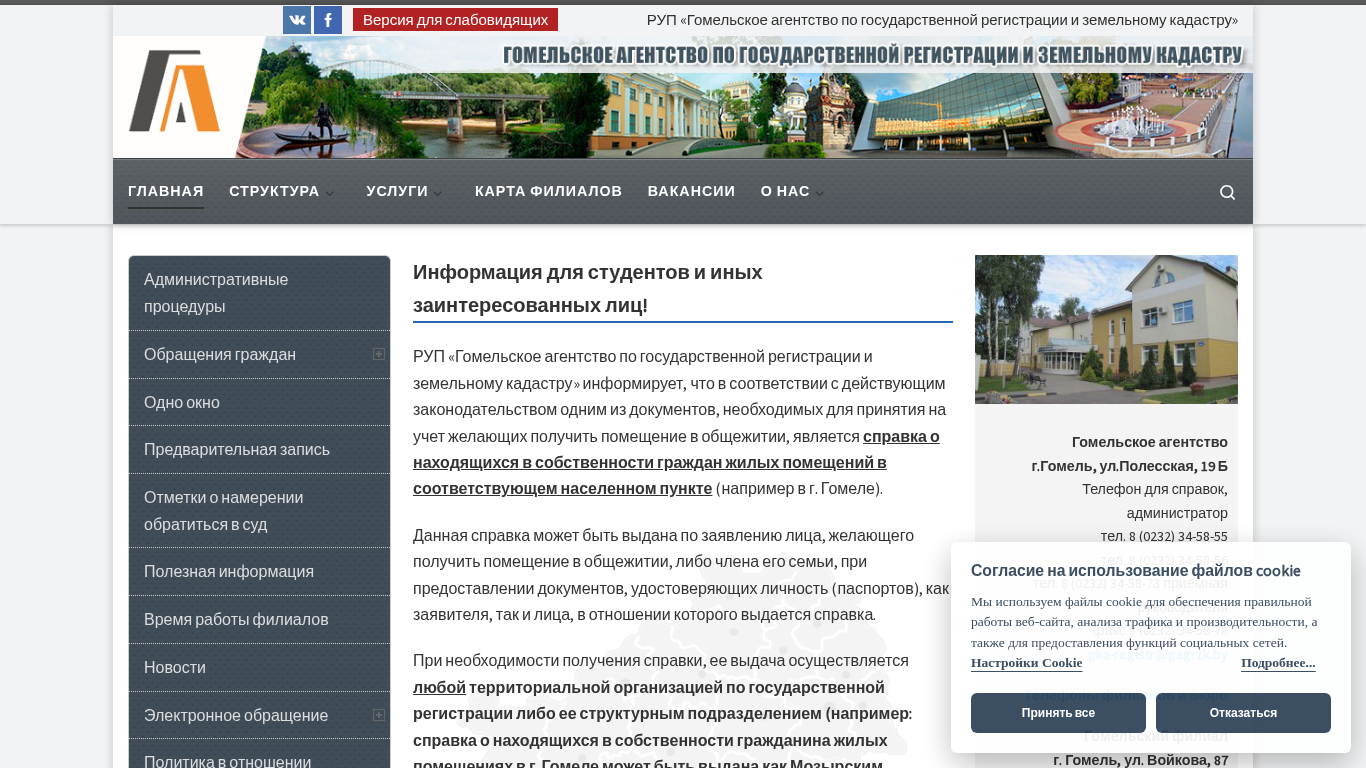The height and width of the screenshot is (768, 1366).
Task: Expand the 'Обращения граждан' plus icon
Action: click(x=379, y=354)
